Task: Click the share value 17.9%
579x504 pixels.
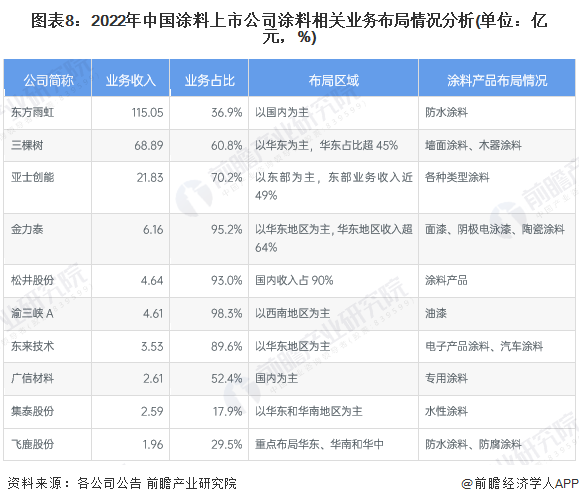Action: (x=227, y=411)
